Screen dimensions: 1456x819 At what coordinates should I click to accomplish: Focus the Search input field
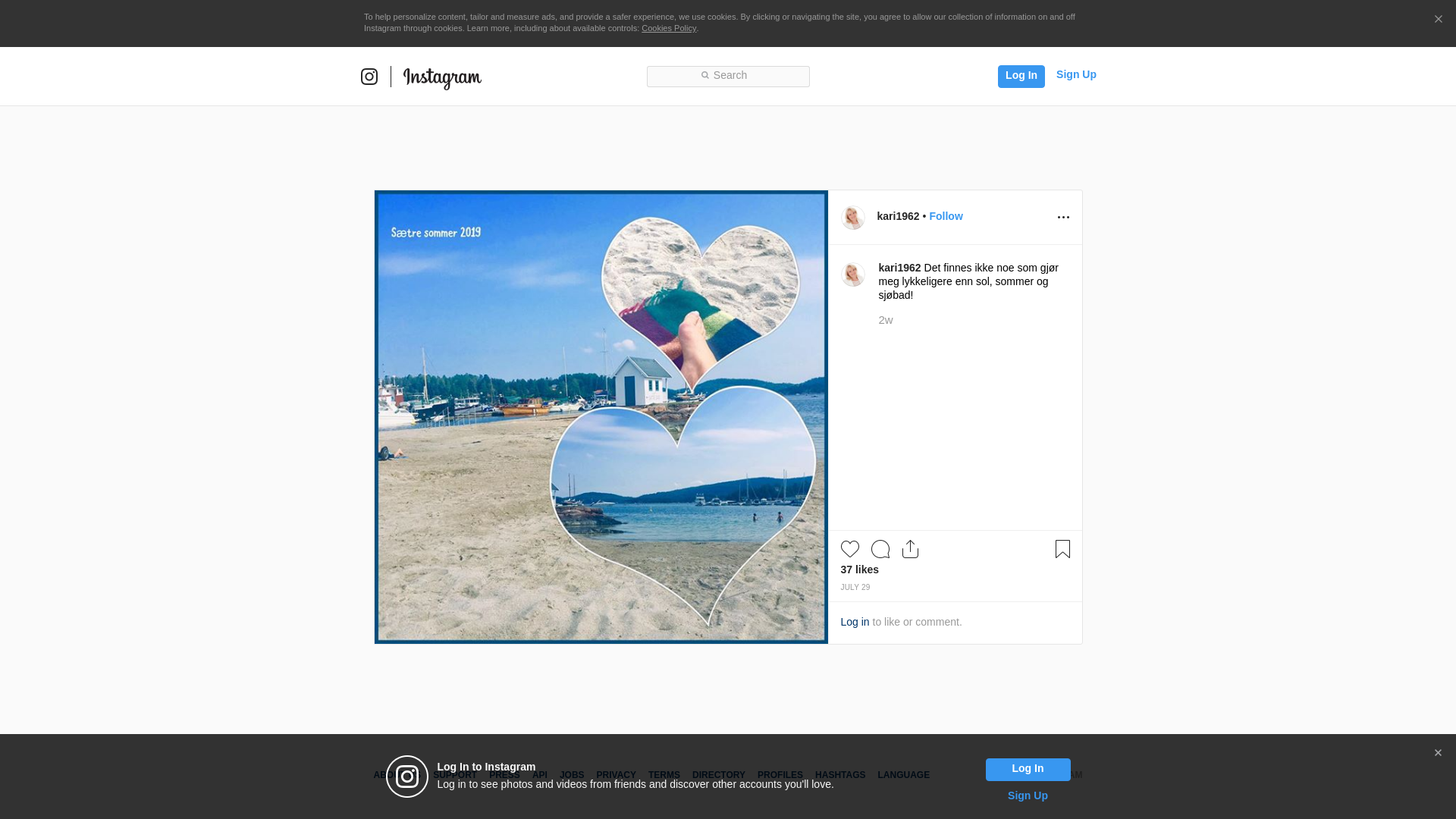[728, 76]
